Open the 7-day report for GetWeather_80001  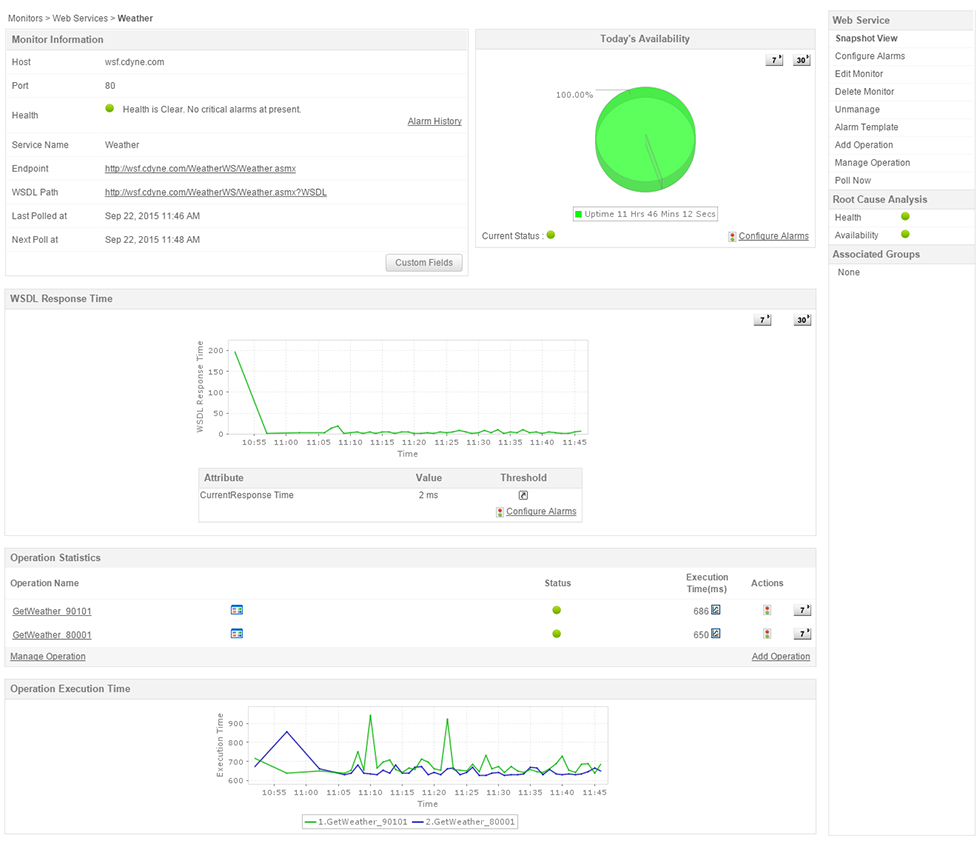tap(803, 633)
